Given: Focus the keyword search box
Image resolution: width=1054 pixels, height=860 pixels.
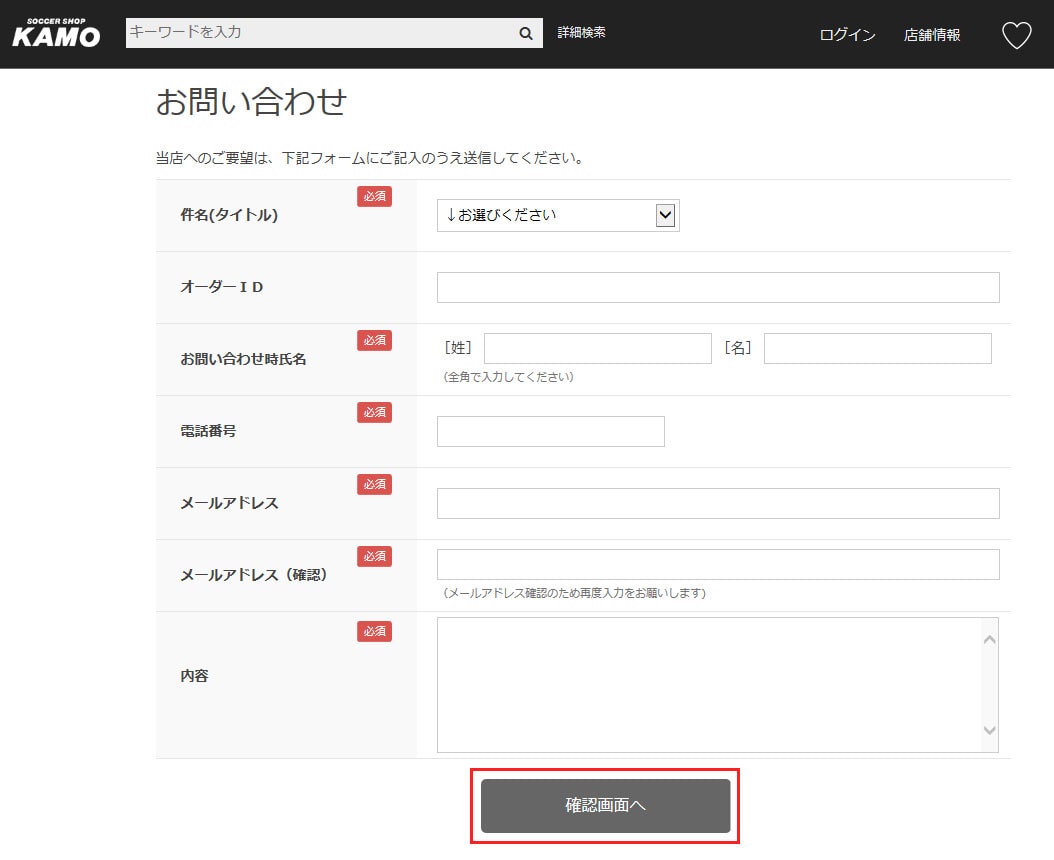Looking at the screenshot, I should [318, 32].
